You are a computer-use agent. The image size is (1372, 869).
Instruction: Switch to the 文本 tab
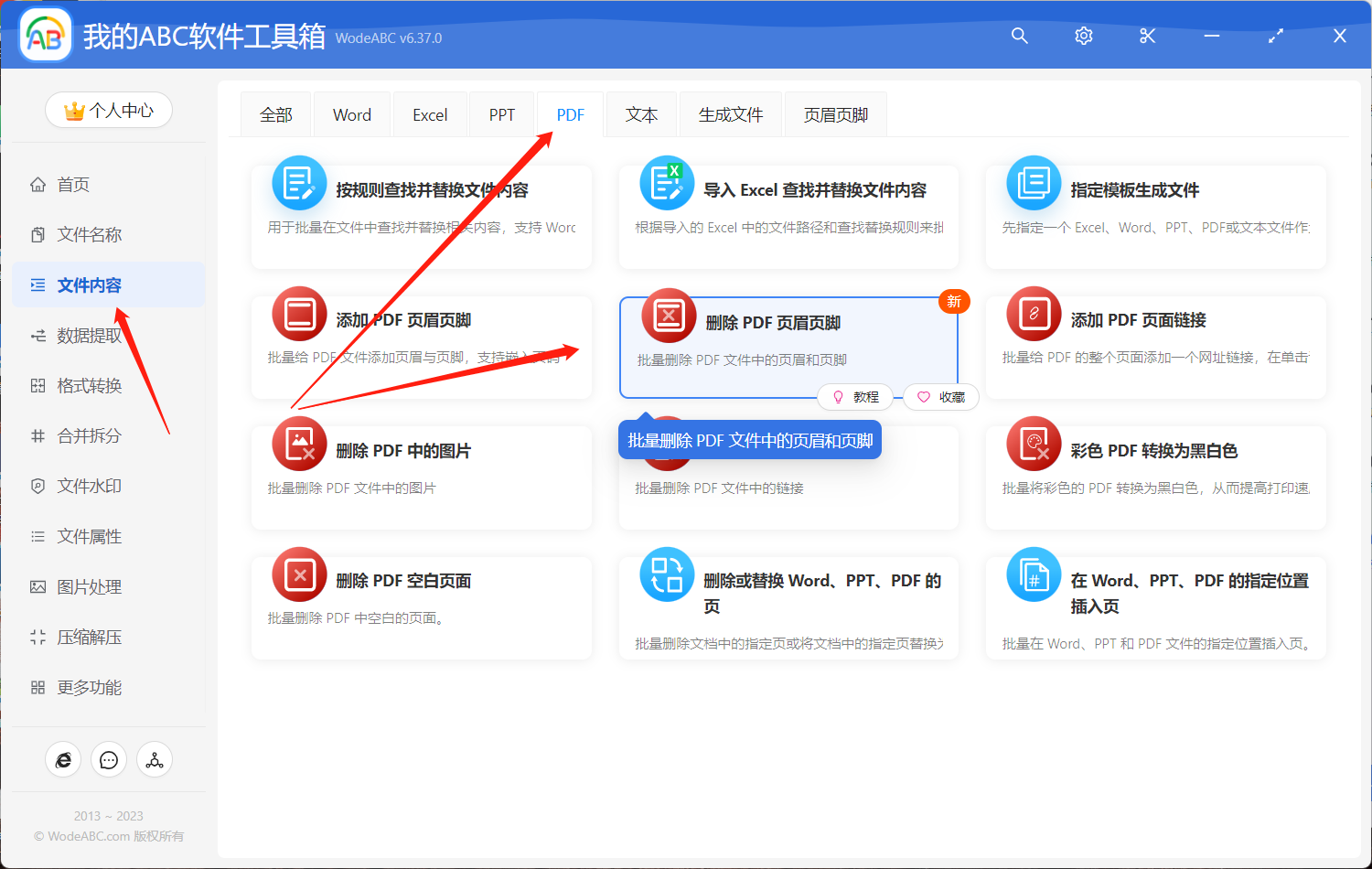[641, 113]
